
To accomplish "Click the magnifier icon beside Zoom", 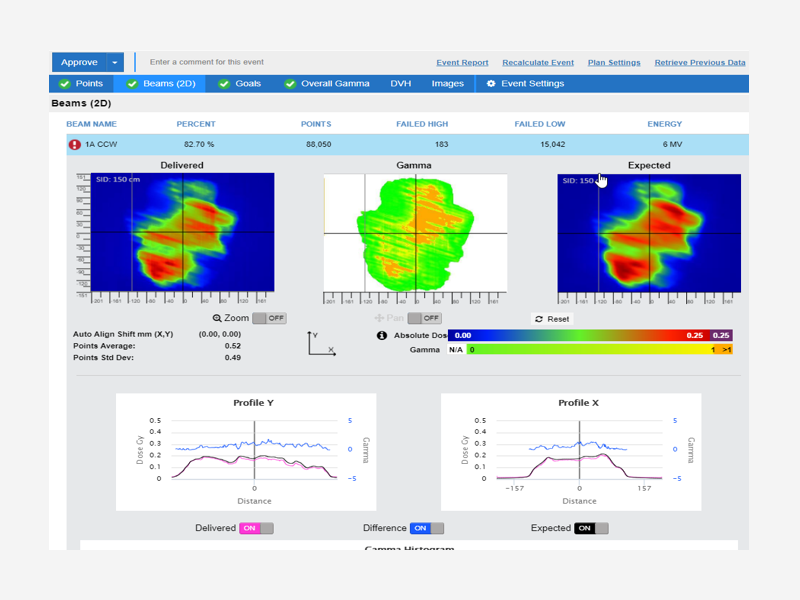I will (x=217, y=318).
